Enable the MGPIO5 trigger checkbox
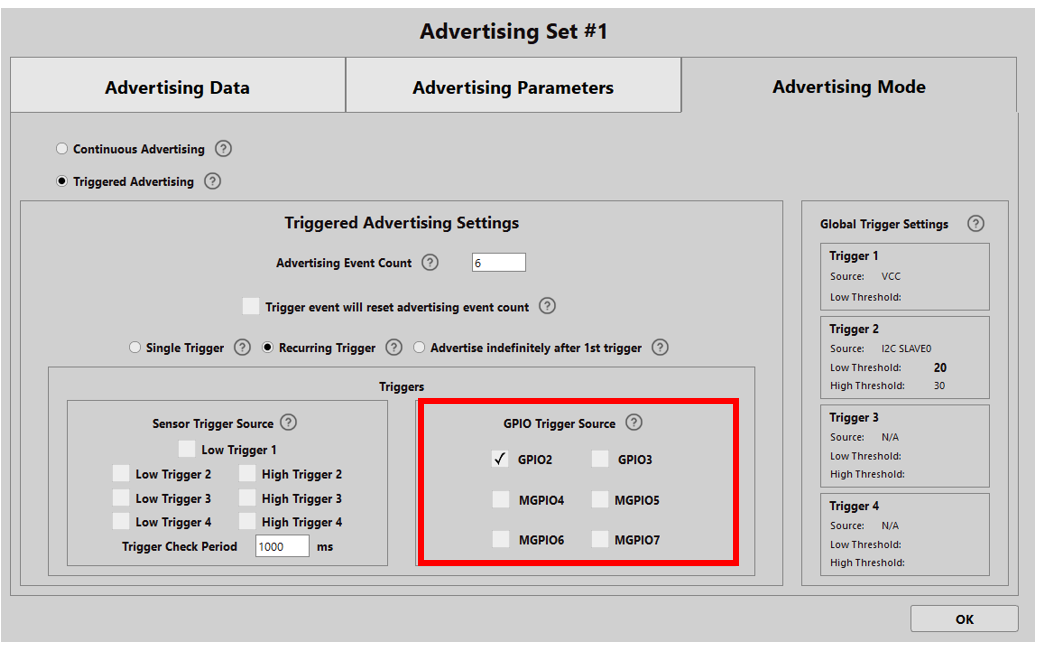 [600, 500]
